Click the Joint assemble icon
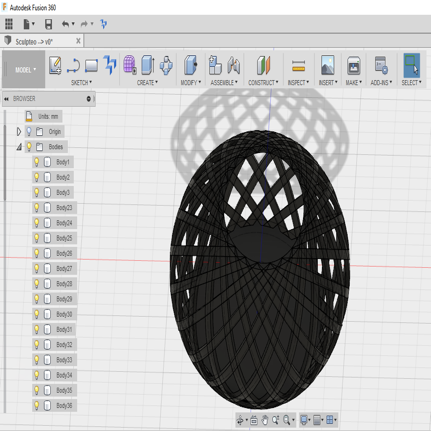This screenshot has height=431, width=431. coord(234,65)
